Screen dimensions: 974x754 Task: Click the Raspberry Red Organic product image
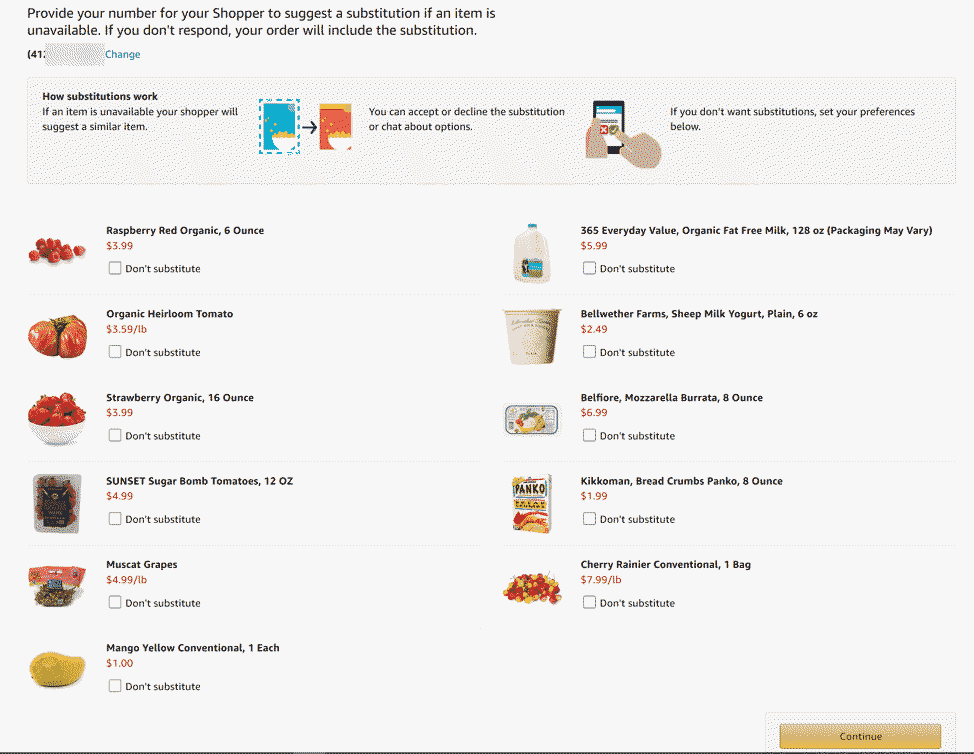[57, 249]
